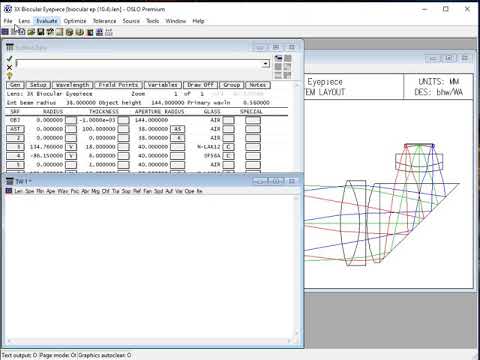This screenshot has width=480, height=360.
Task: Open the Lens menu
Action: 24,21
